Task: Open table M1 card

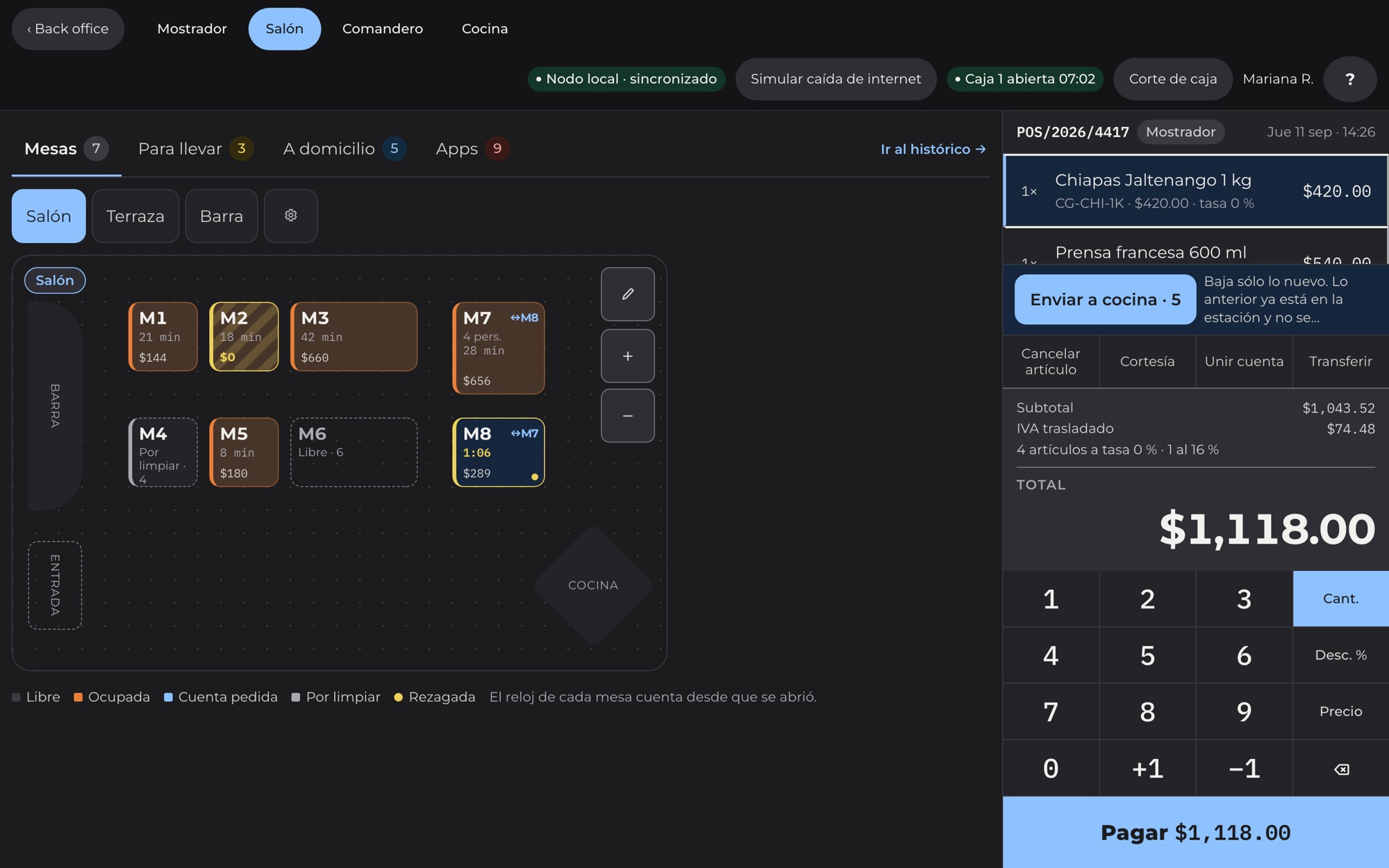Action: tap(163, 337)
